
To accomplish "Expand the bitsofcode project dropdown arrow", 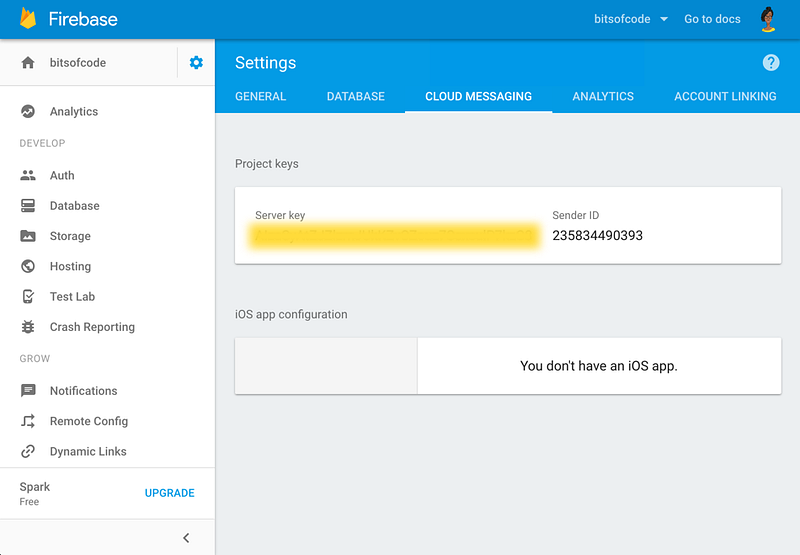I will point(664,19).
